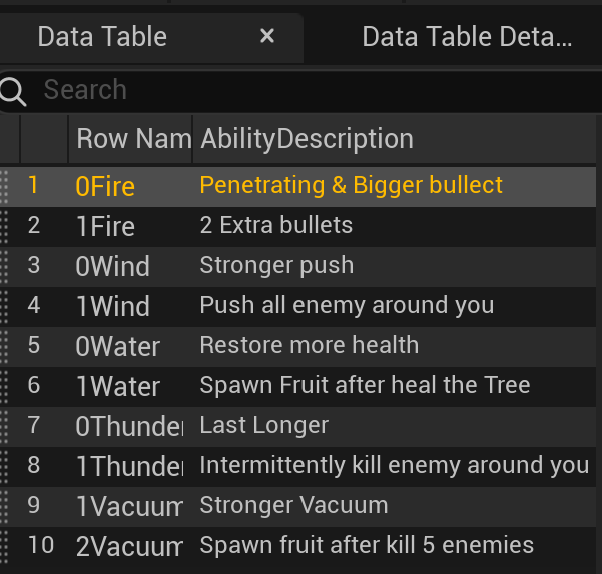Screen dimensions: 602x574
Task: Switch to the Data Table Details tab
Action: pyautogui.click(x=467, y=38)
